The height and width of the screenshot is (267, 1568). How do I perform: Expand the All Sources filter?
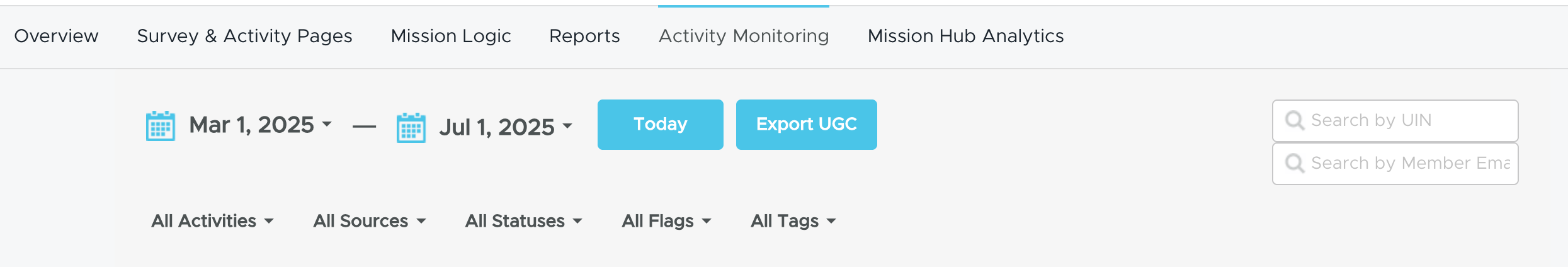pos(370,221)
